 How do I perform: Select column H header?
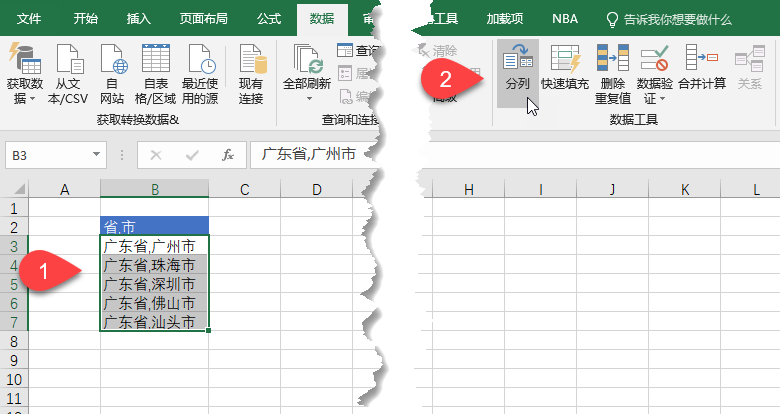pos(467,189)
